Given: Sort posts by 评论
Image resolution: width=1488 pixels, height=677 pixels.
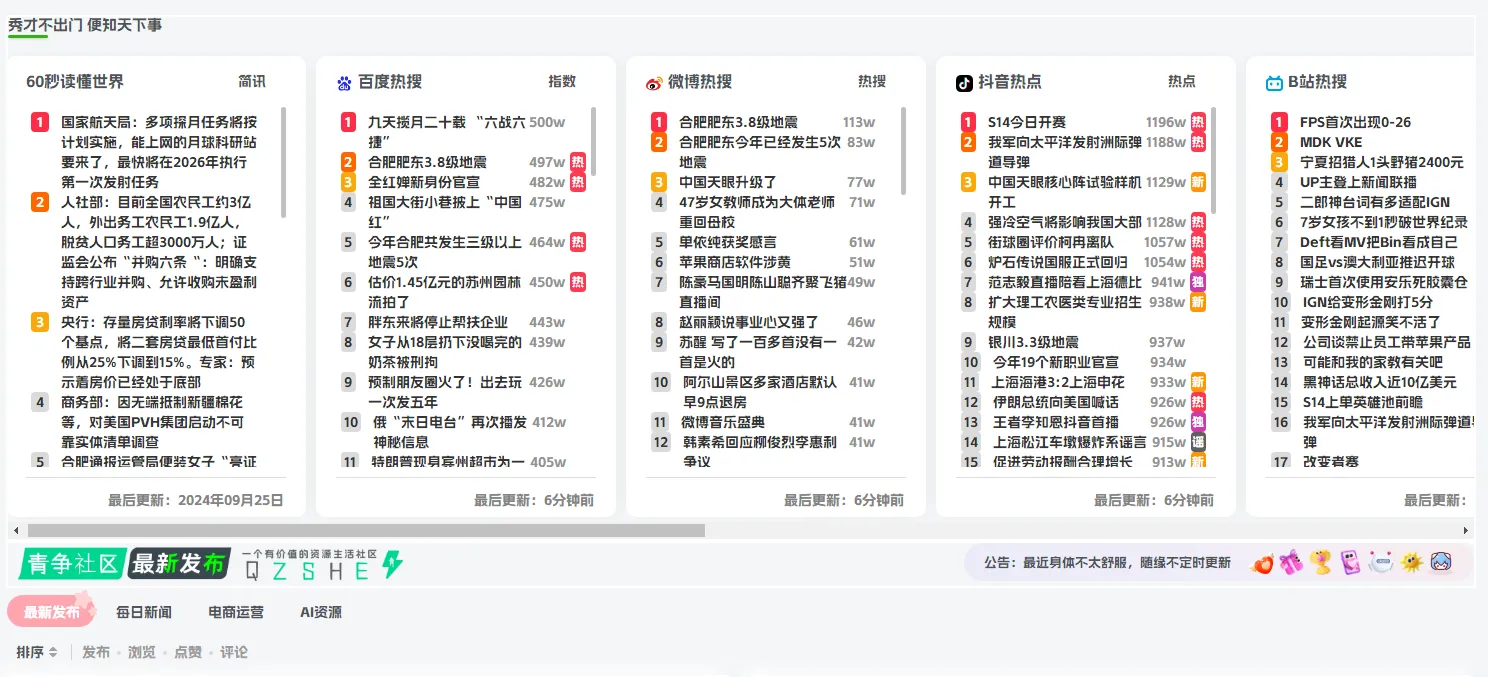Looking at the screenshot, I should [x=234, y=652].
